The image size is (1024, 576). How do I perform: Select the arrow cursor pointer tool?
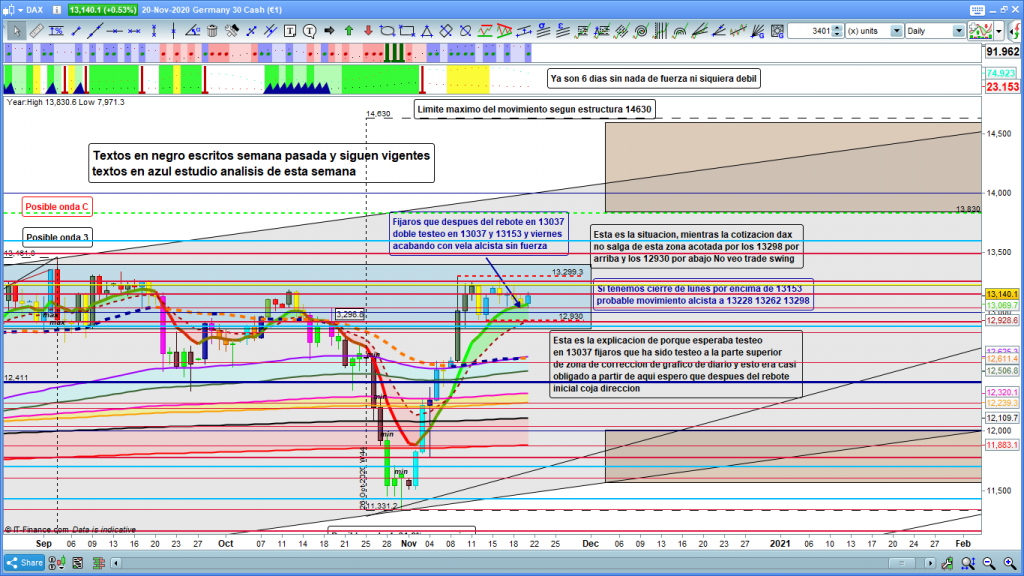point(15,31)
